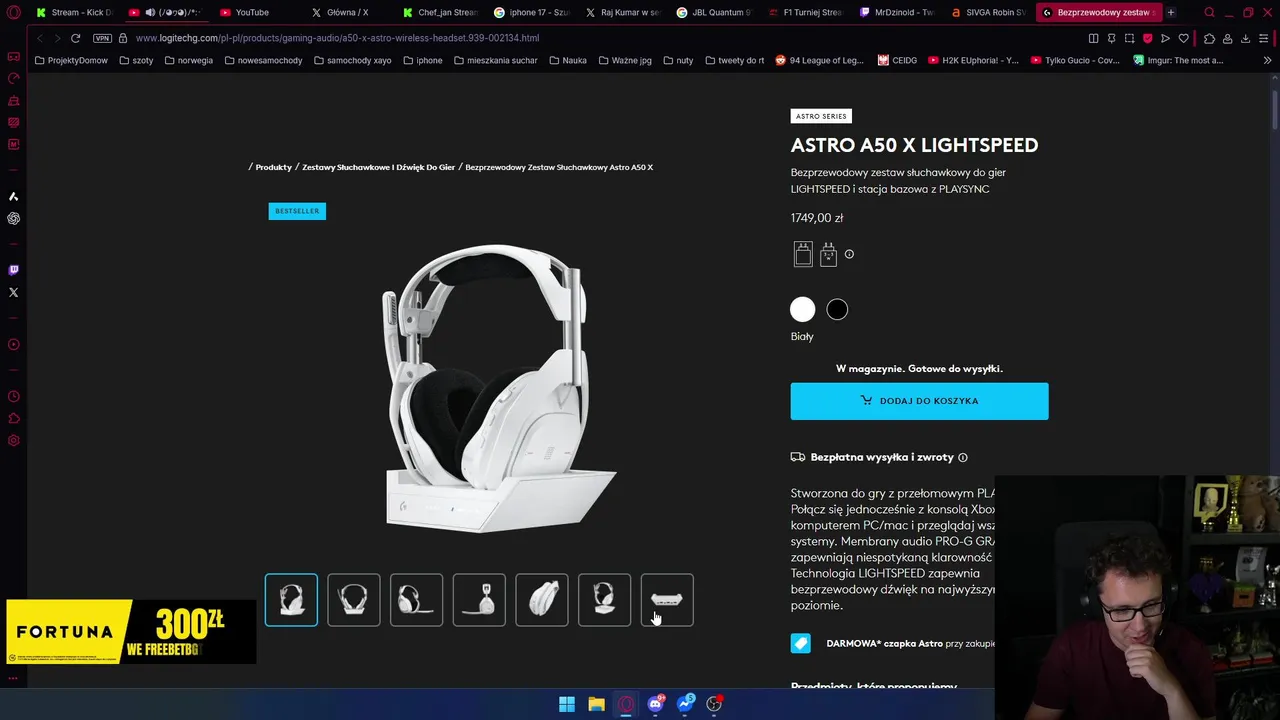Show info next to Bezpłatna wysyłka i zwroty
The height and width of the screenshot is (720, 1280).
[x=963, y=457]
